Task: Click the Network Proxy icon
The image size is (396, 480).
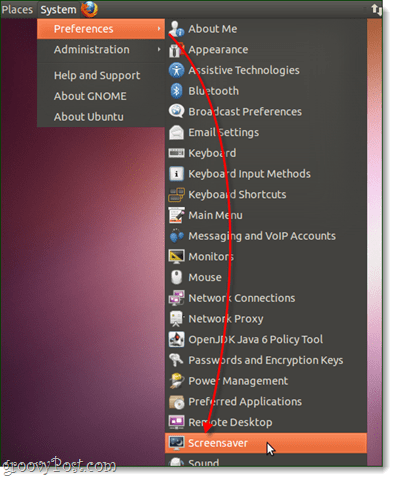Action: [x=176, y=318]
